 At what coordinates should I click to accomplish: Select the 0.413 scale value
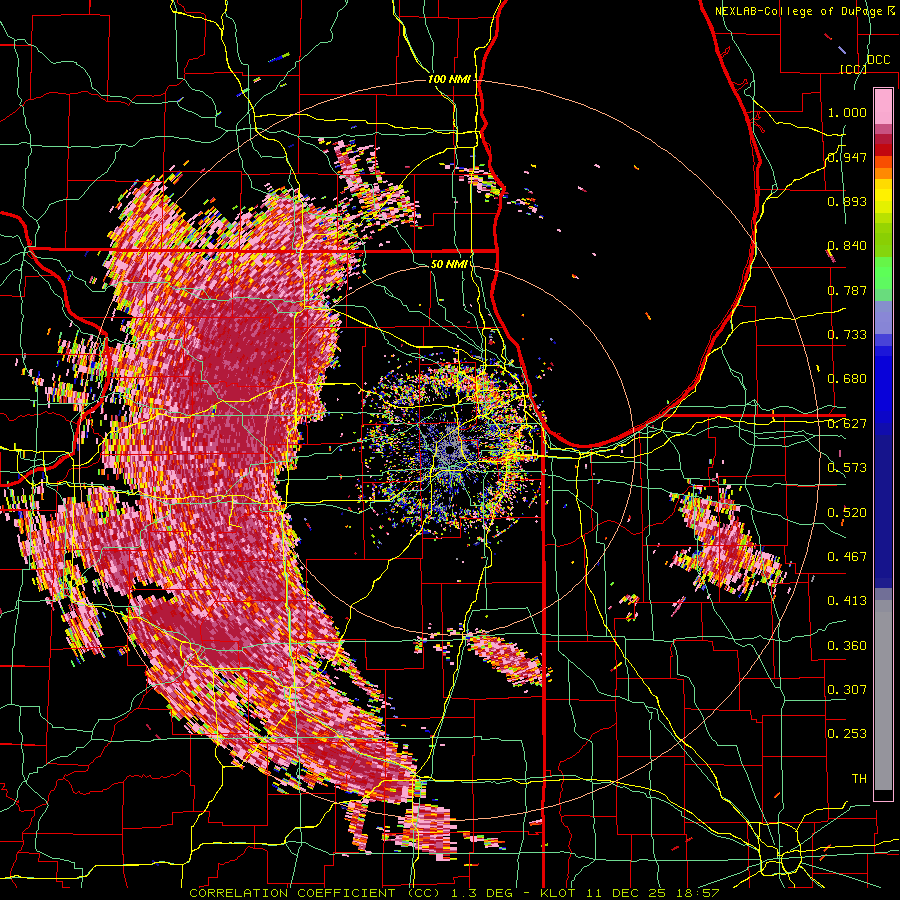click(x=847, y=601)
